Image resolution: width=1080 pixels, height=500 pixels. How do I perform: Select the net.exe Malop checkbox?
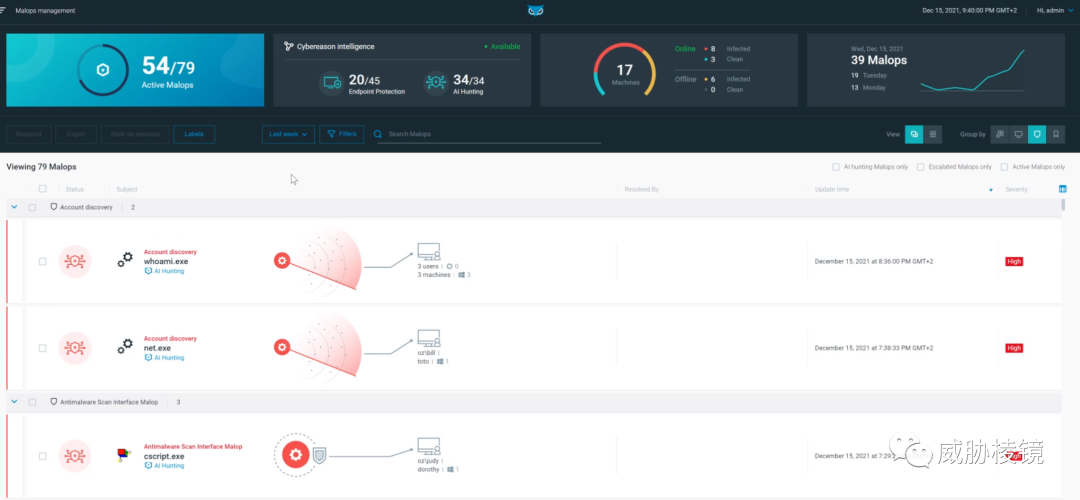(43, 348)
